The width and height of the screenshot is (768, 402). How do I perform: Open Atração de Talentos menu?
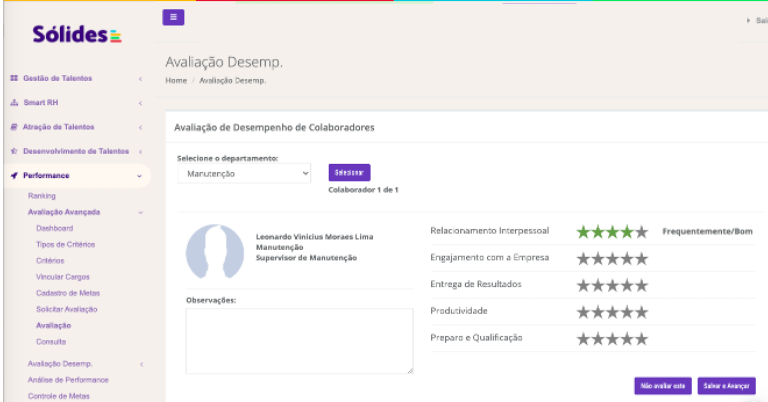[58, 127]
